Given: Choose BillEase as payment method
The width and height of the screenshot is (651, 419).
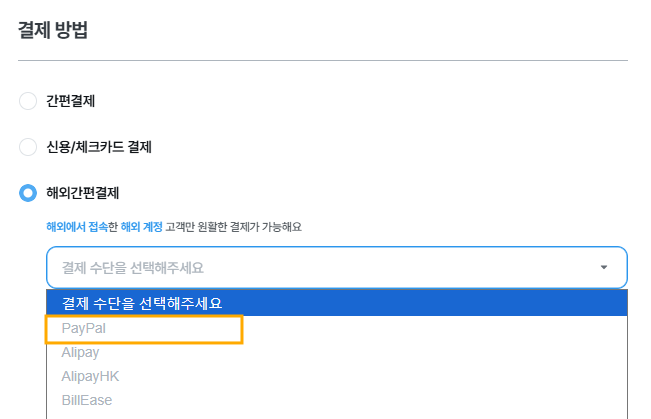Looking at the screenshot, I should pyautogui.click(x=86, y=400).
